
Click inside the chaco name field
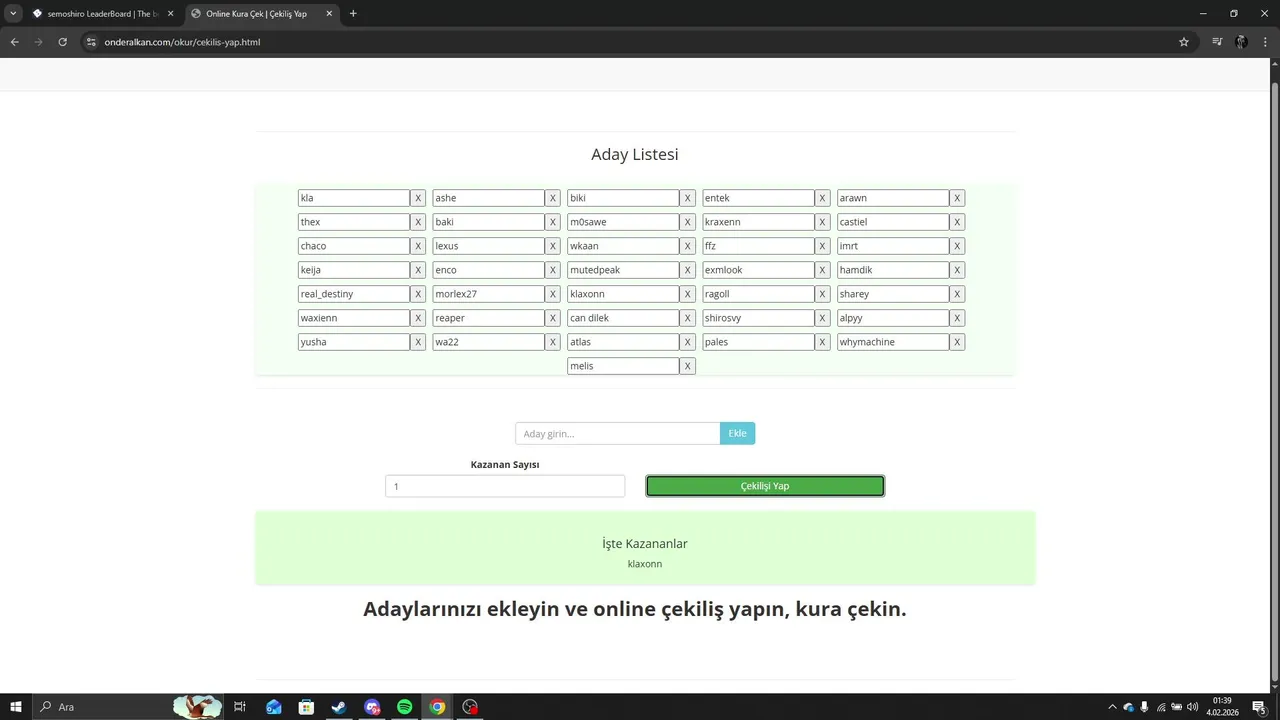coord(354,246)
